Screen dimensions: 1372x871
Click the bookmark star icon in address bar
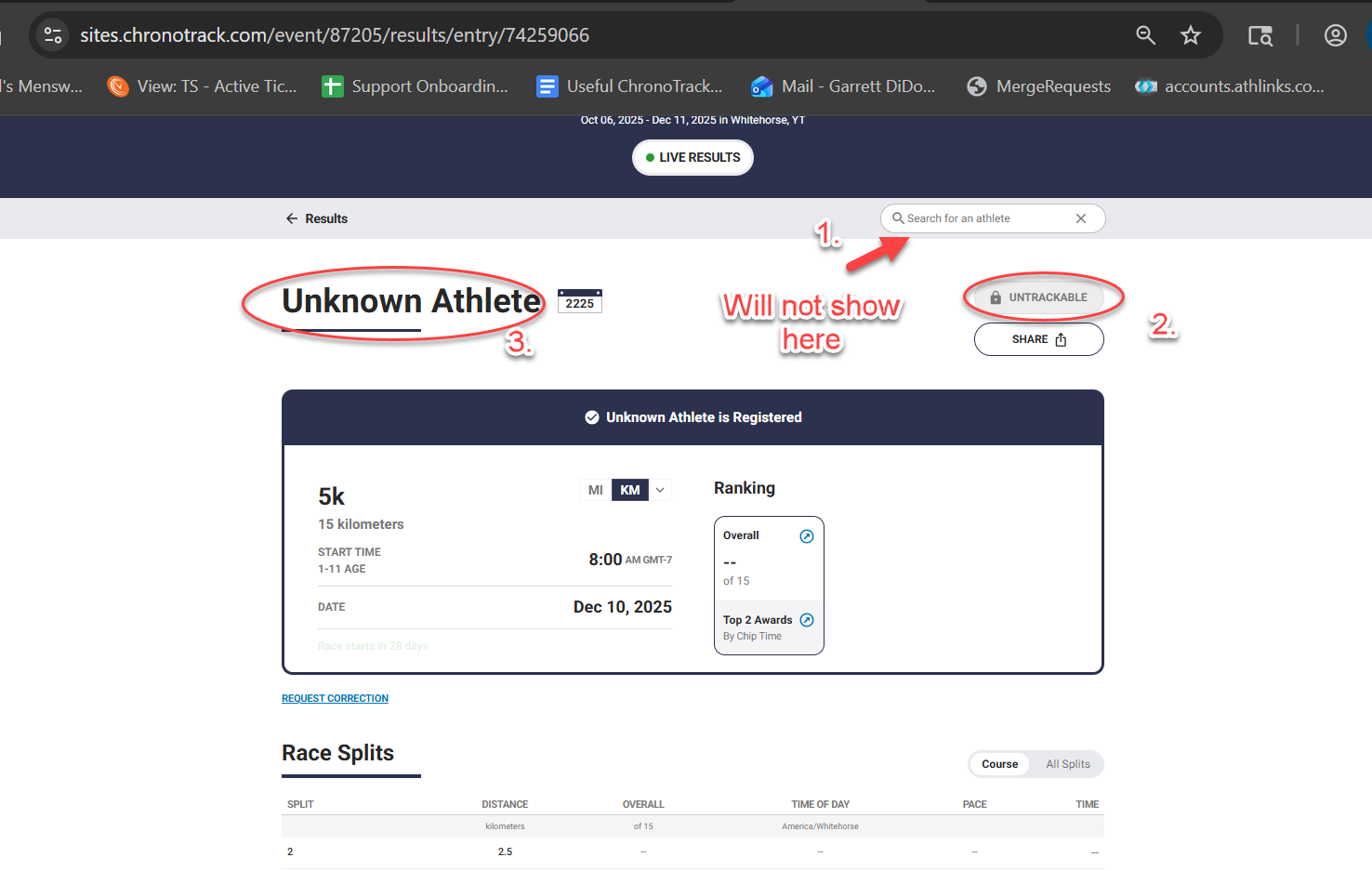pyautogui.click(x=1190, y=35)
